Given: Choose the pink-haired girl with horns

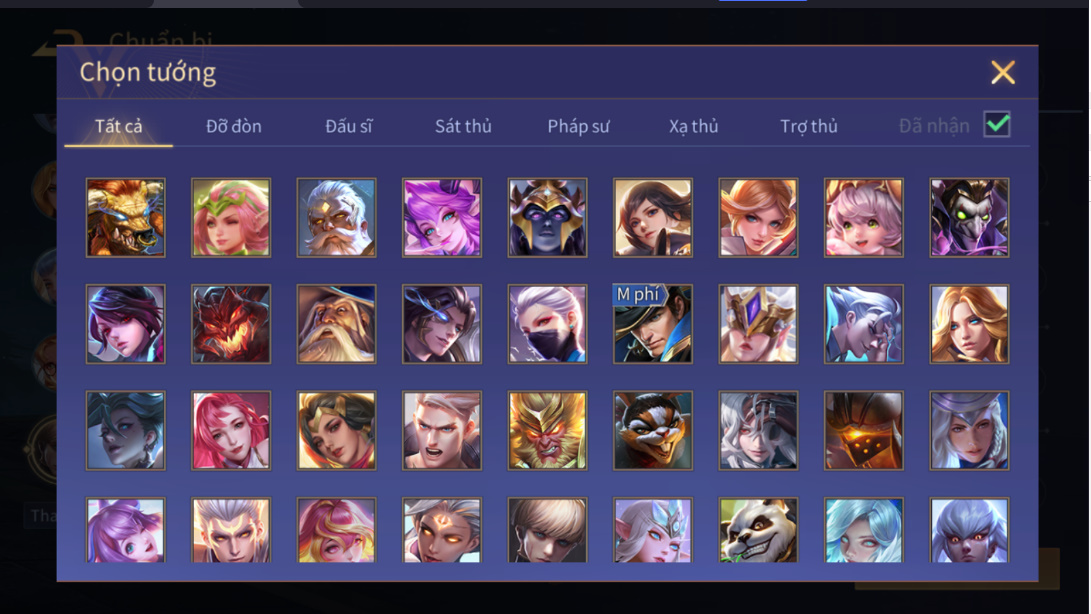Looking at the screenshot, I should pos(864,218).
